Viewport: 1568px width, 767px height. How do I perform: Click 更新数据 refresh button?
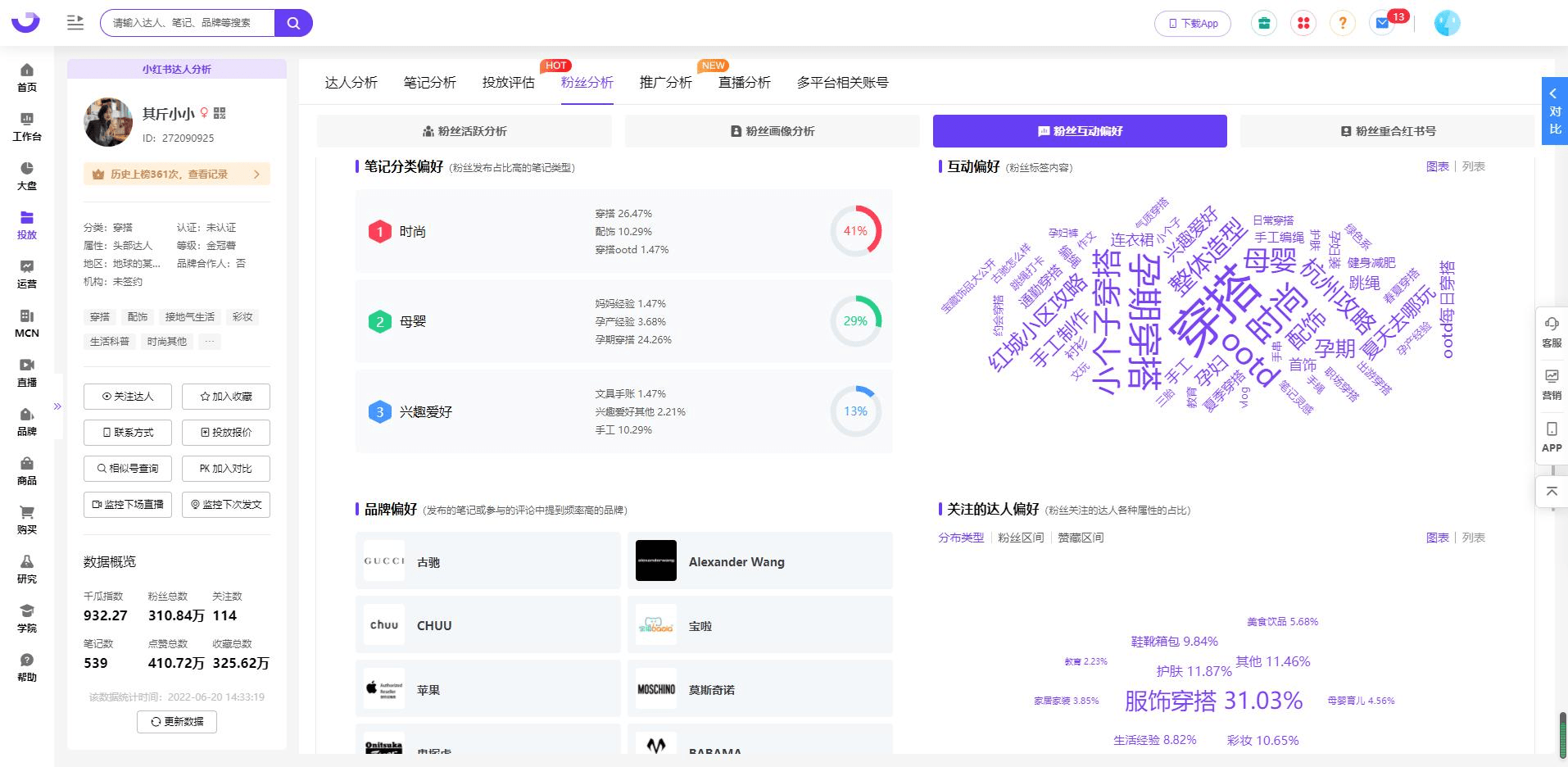click(x=177, y=722)
